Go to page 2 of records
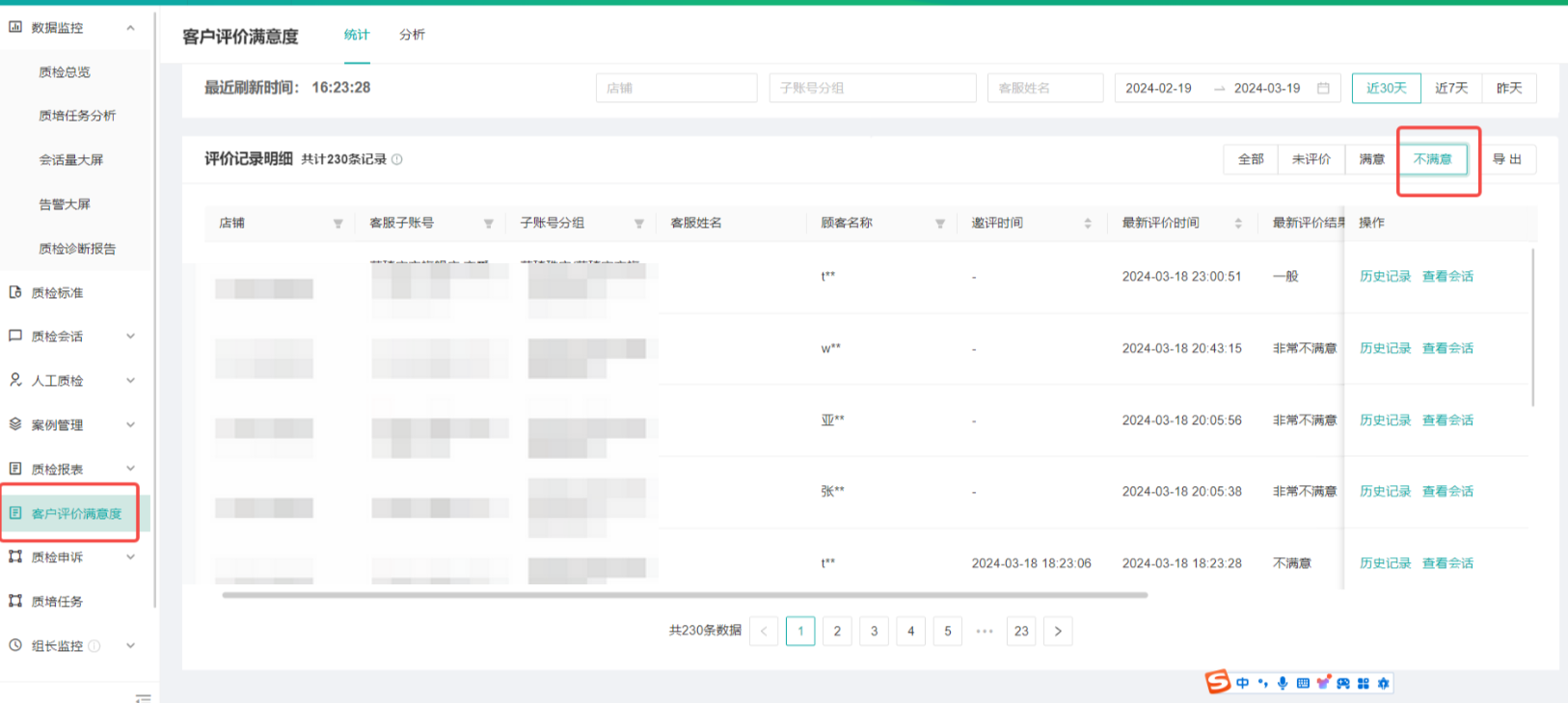The height and width of the screenshot is (703, 1568). tap(837, 631)
